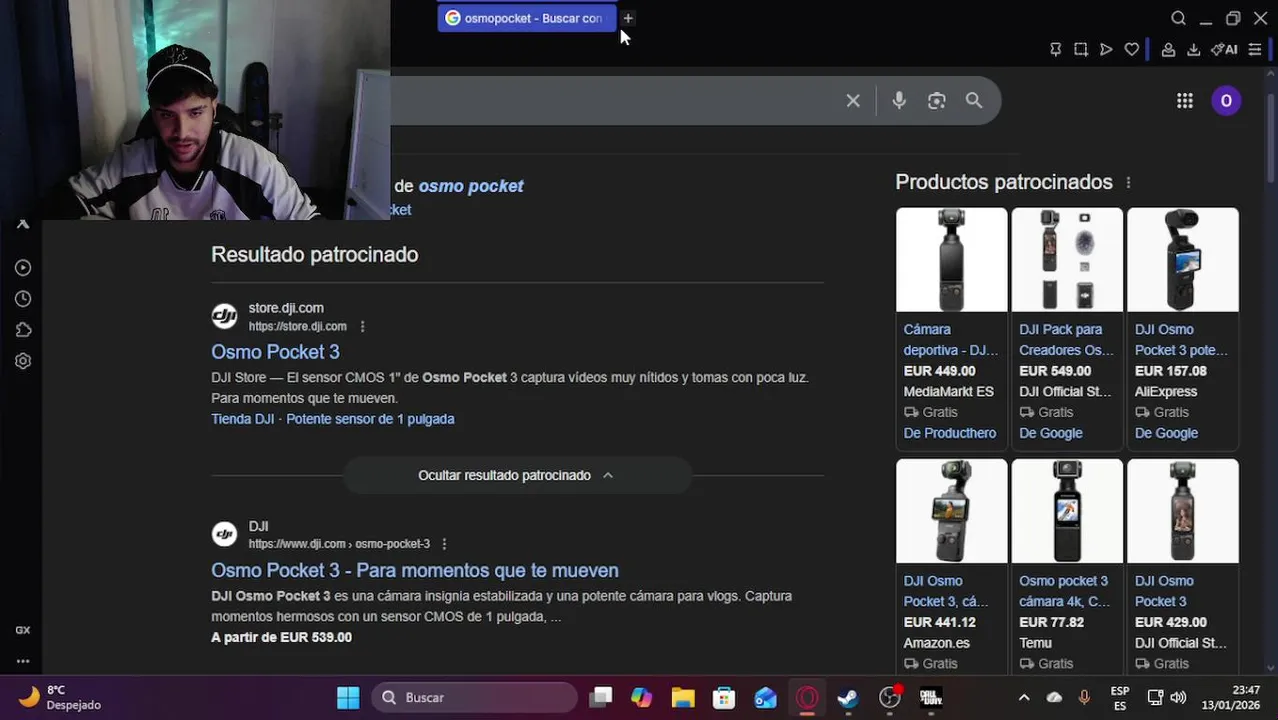Screen dimensions: 1278x720
Task: Open Call of Duty from the taskbar
Action: pyautogui.click(x=931, y=697)
